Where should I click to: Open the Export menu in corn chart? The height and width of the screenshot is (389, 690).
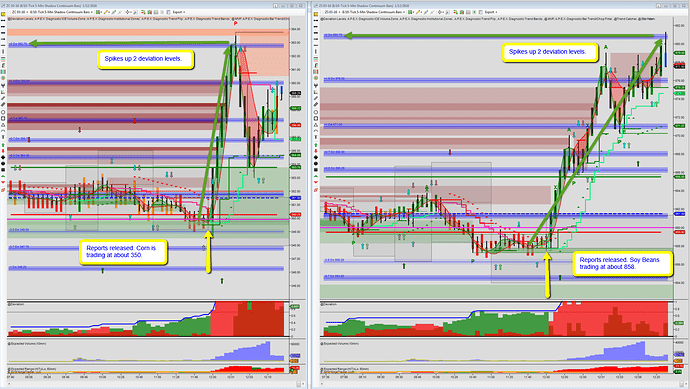coord(179,12)
